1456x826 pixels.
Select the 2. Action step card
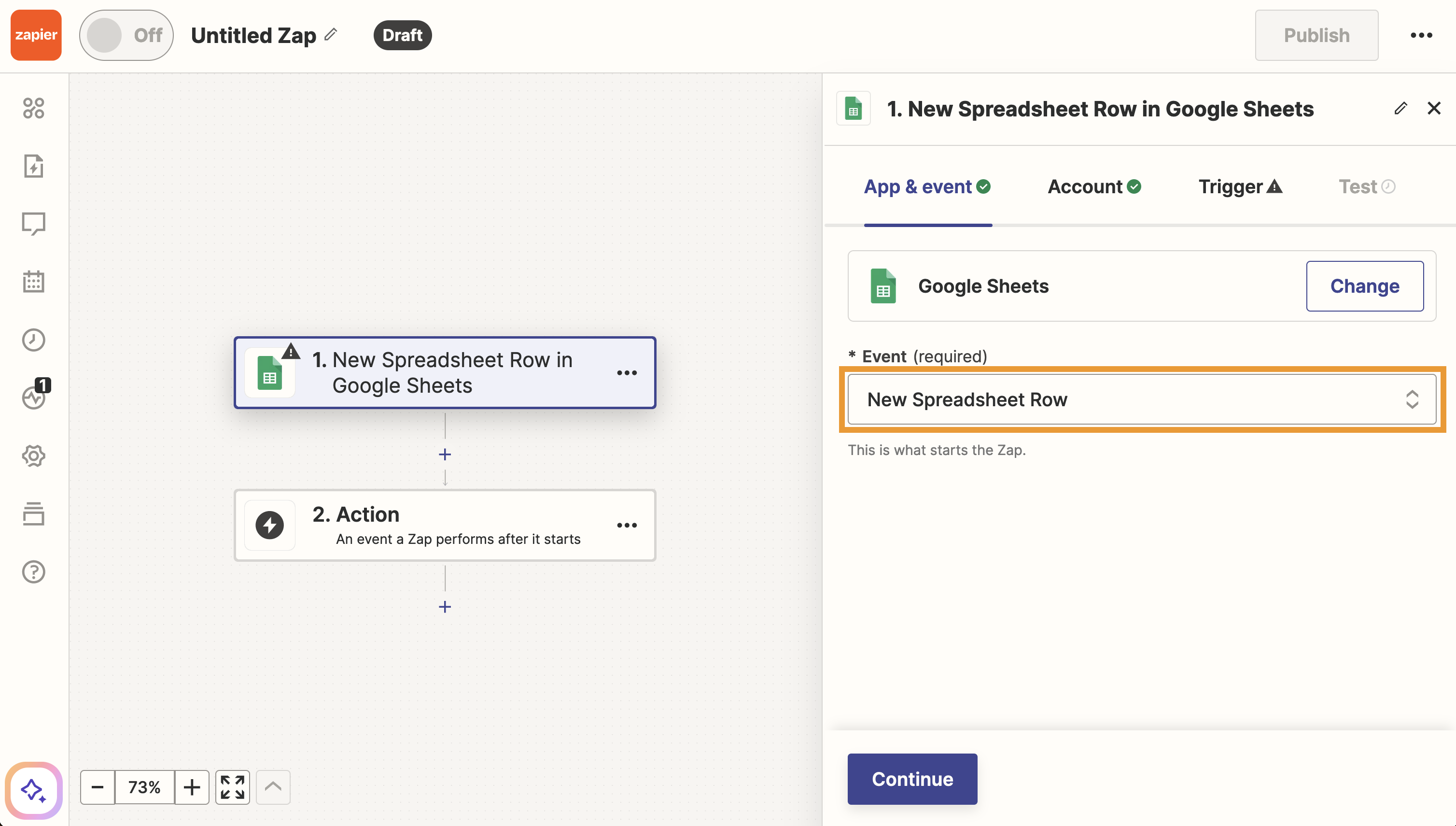pos(445,526)
